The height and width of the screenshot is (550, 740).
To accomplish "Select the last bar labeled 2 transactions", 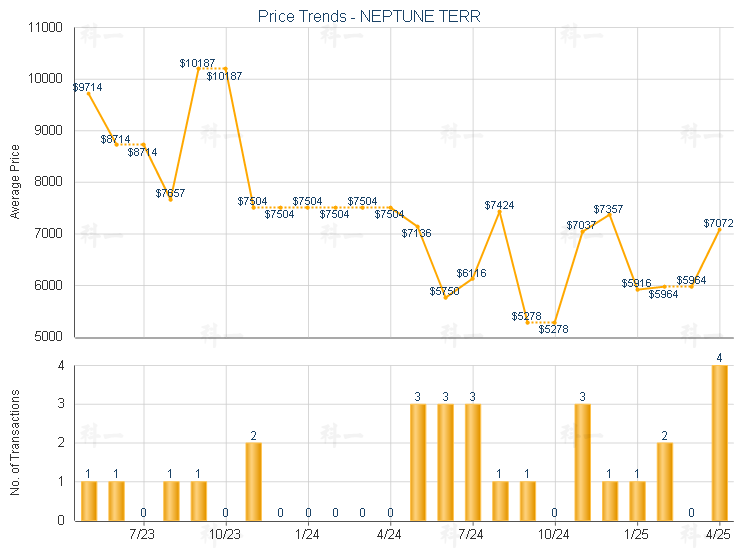I will tap(664, 482).
